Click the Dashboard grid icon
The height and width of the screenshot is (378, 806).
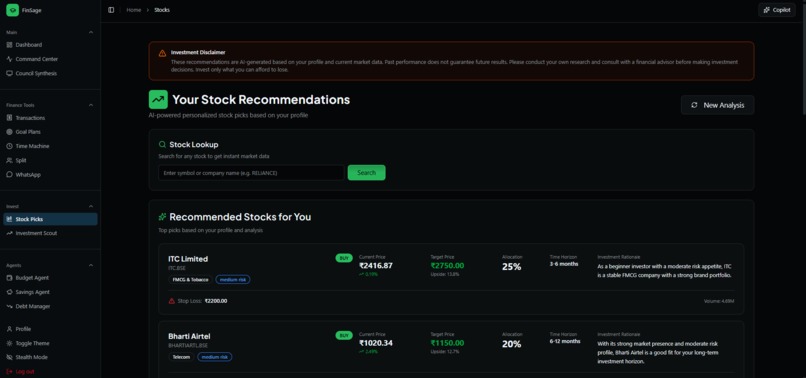(x=9, y=45)
